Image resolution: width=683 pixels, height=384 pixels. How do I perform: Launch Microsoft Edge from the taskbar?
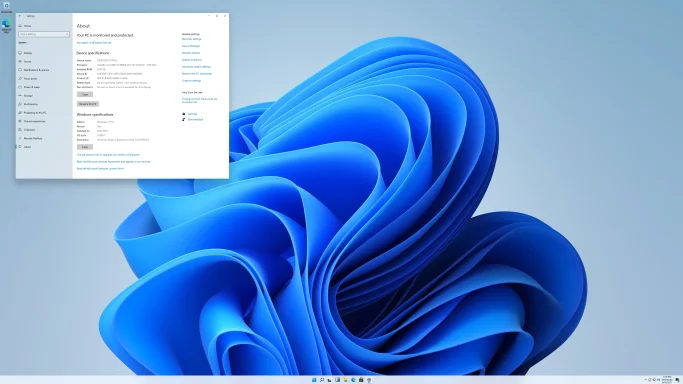(353, 380)
